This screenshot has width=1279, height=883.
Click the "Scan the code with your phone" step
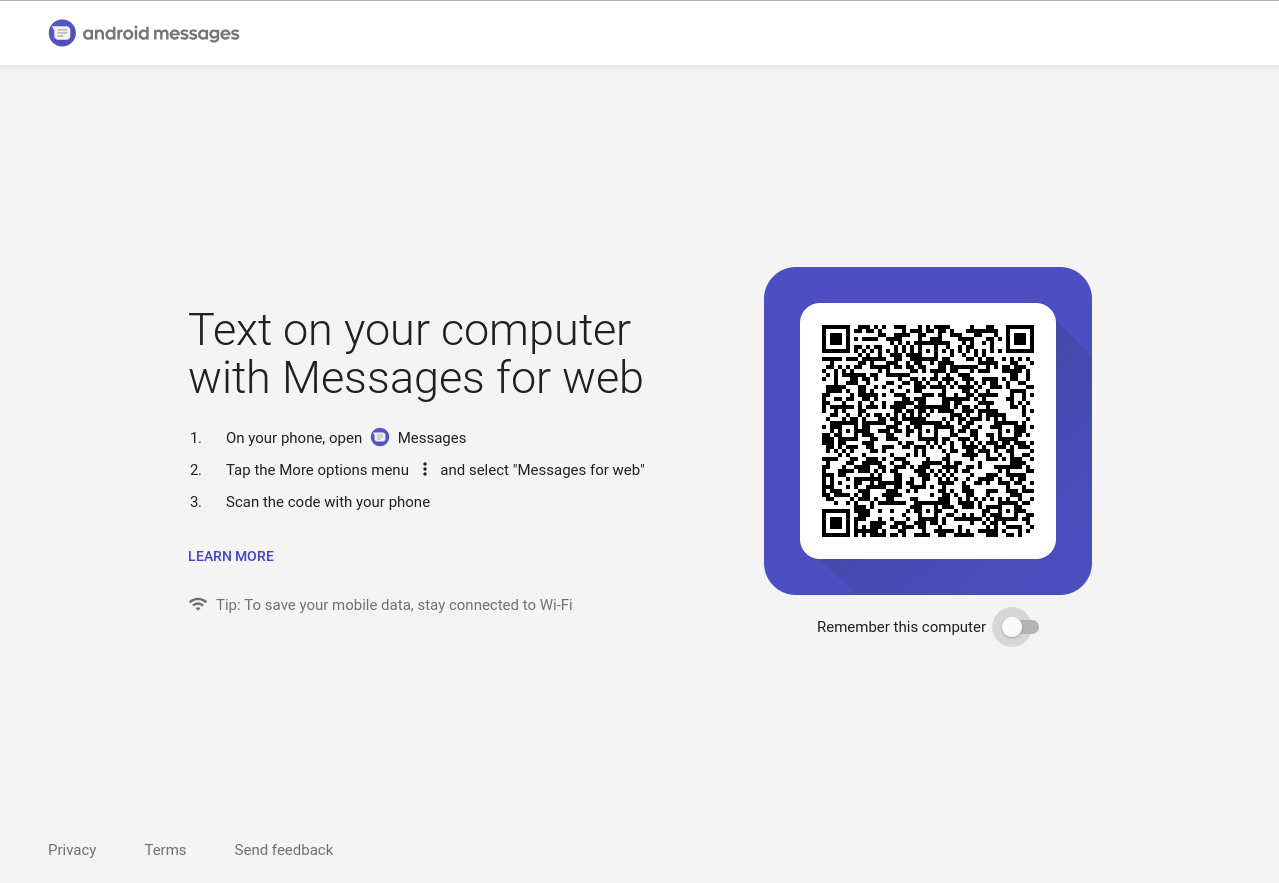[328, 502]
